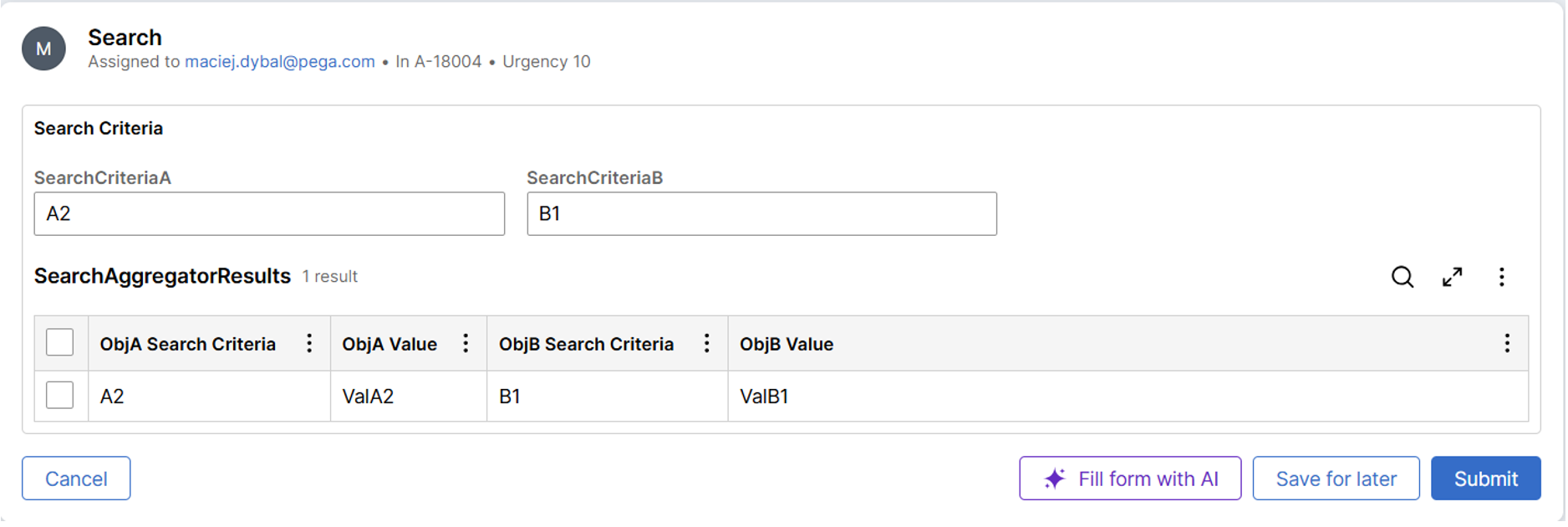
Task: Submit the search form
Action: pos(1486,479)
